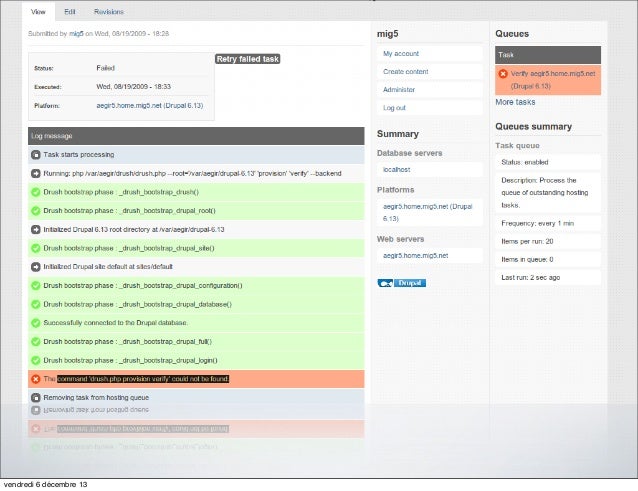Open aegir5.home.mig5.net web server link
The image size is (638, 491).
coord(415,255)
